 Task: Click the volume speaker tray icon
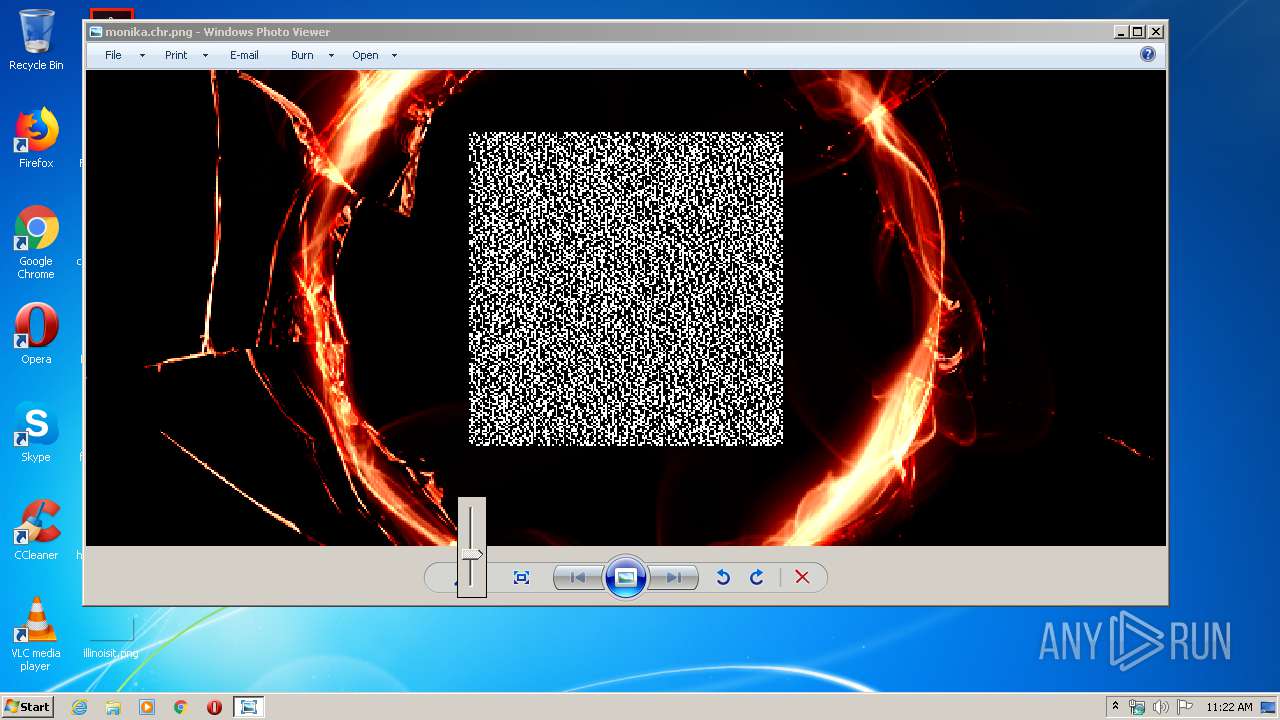1161,707
